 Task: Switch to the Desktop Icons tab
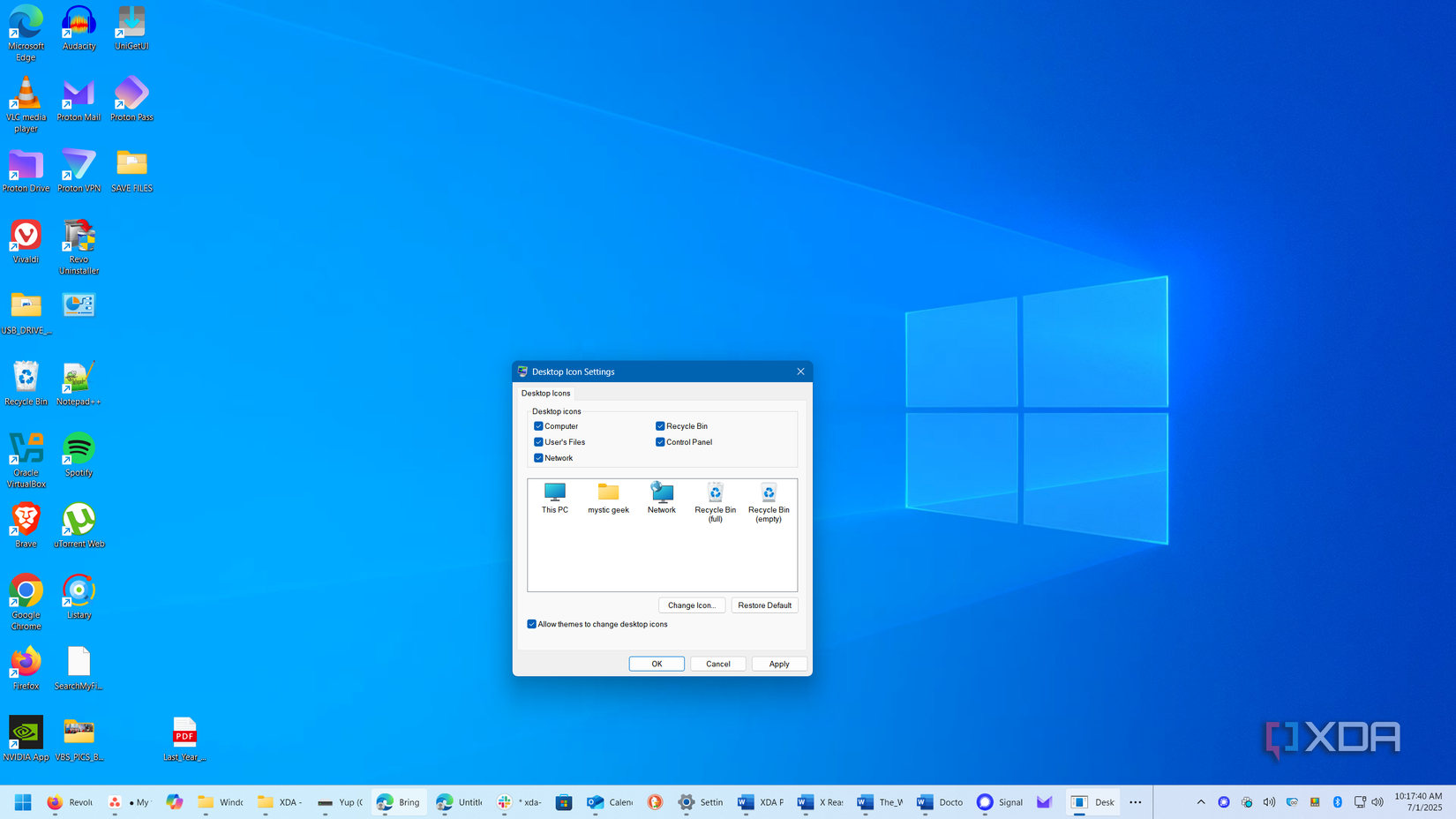click(x=545, y=393)
